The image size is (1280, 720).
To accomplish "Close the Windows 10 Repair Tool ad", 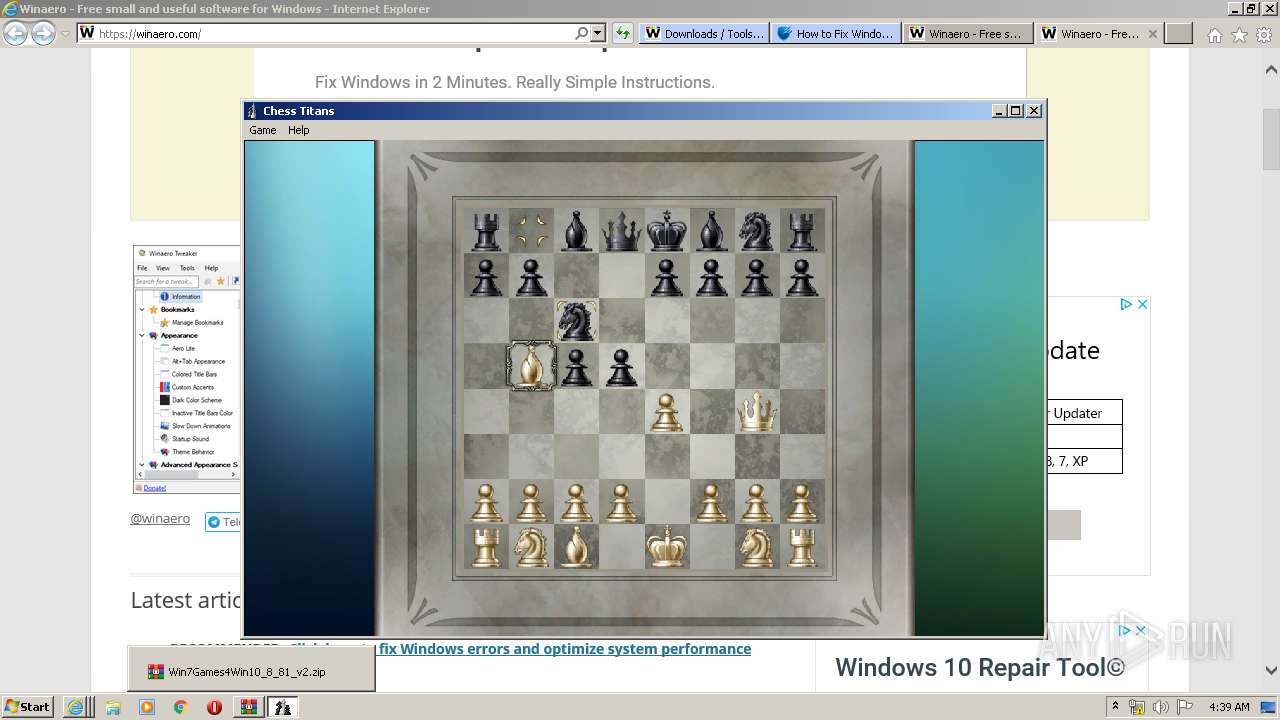I will click(x=1141, y=630).
